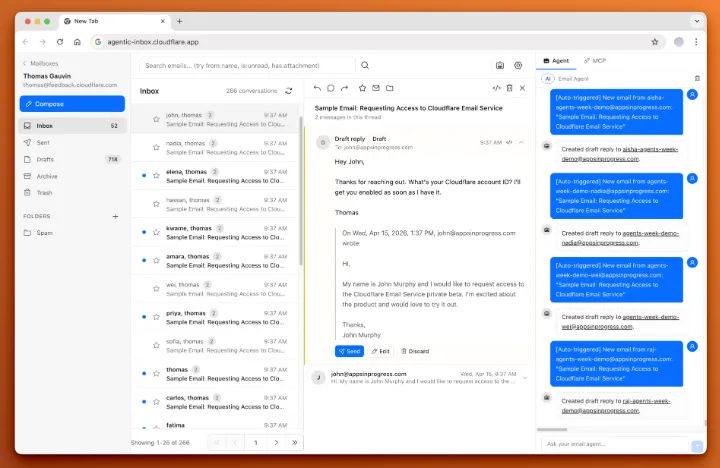Screen dimensions: 720x468
Task: Focus the Search emails field
Action: pyautogui.click(x=247, y=66)
